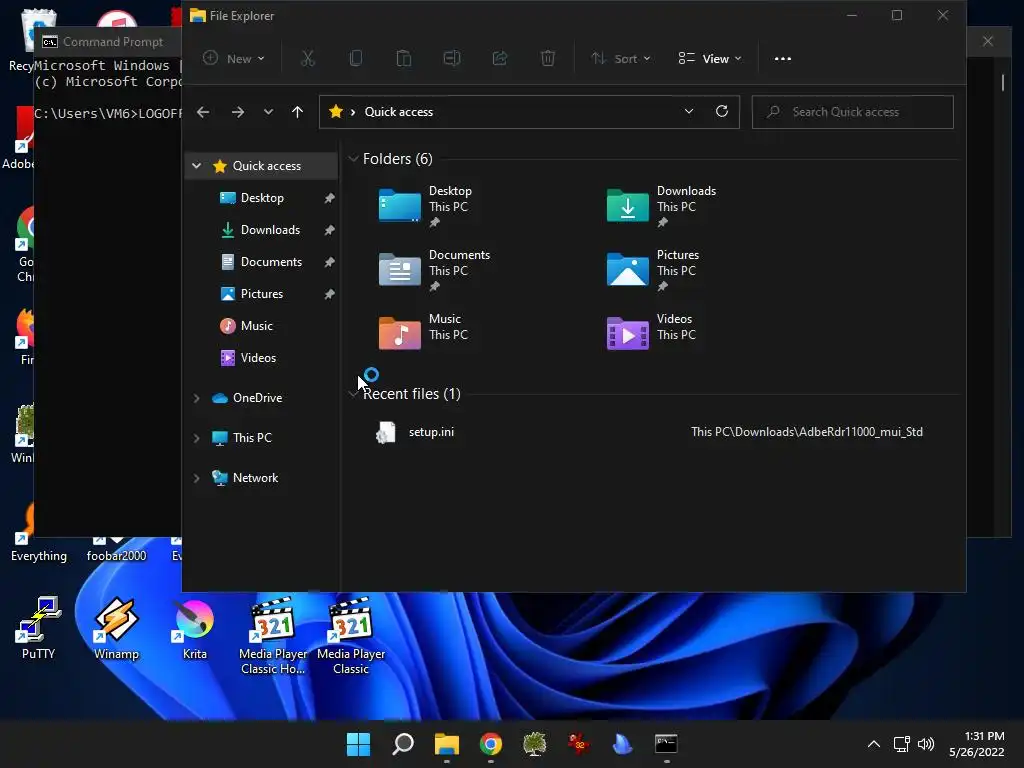This screenshot has width=1024, height=768.
Task: Click the Delete trash icon
Action: (548, 59)
